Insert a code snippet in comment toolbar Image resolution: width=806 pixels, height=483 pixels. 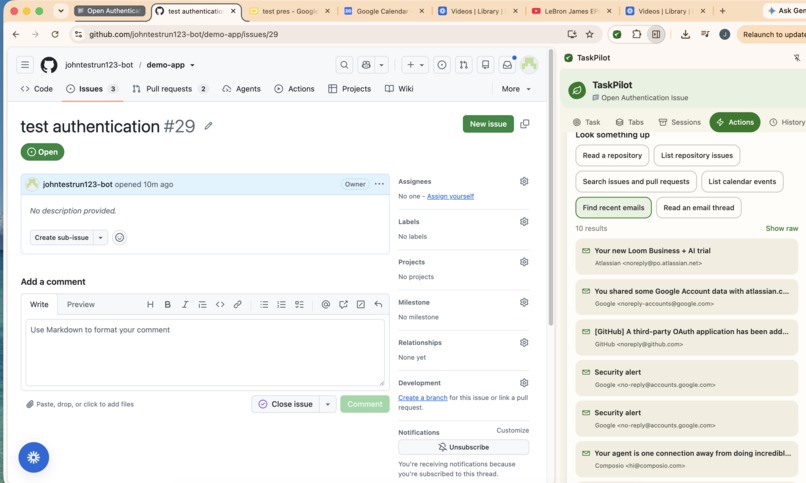[220, 304]
